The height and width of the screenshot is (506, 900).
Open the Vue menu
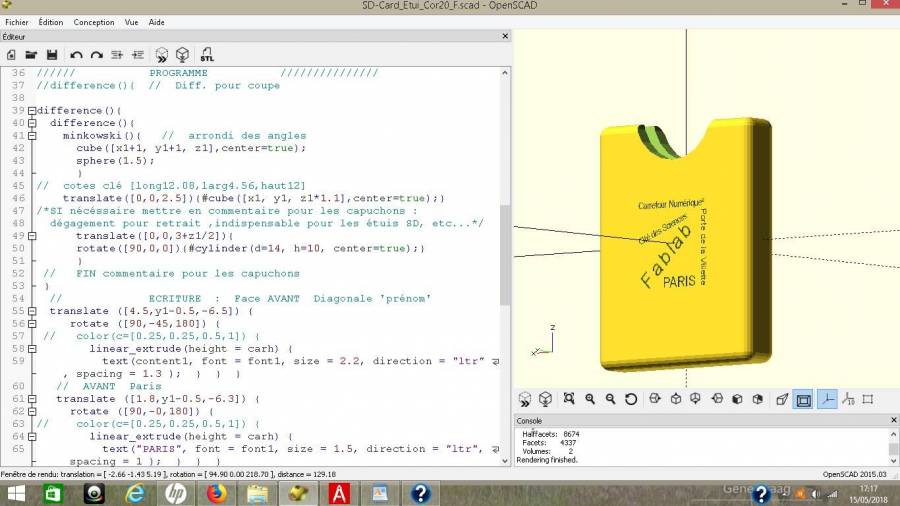131,22
